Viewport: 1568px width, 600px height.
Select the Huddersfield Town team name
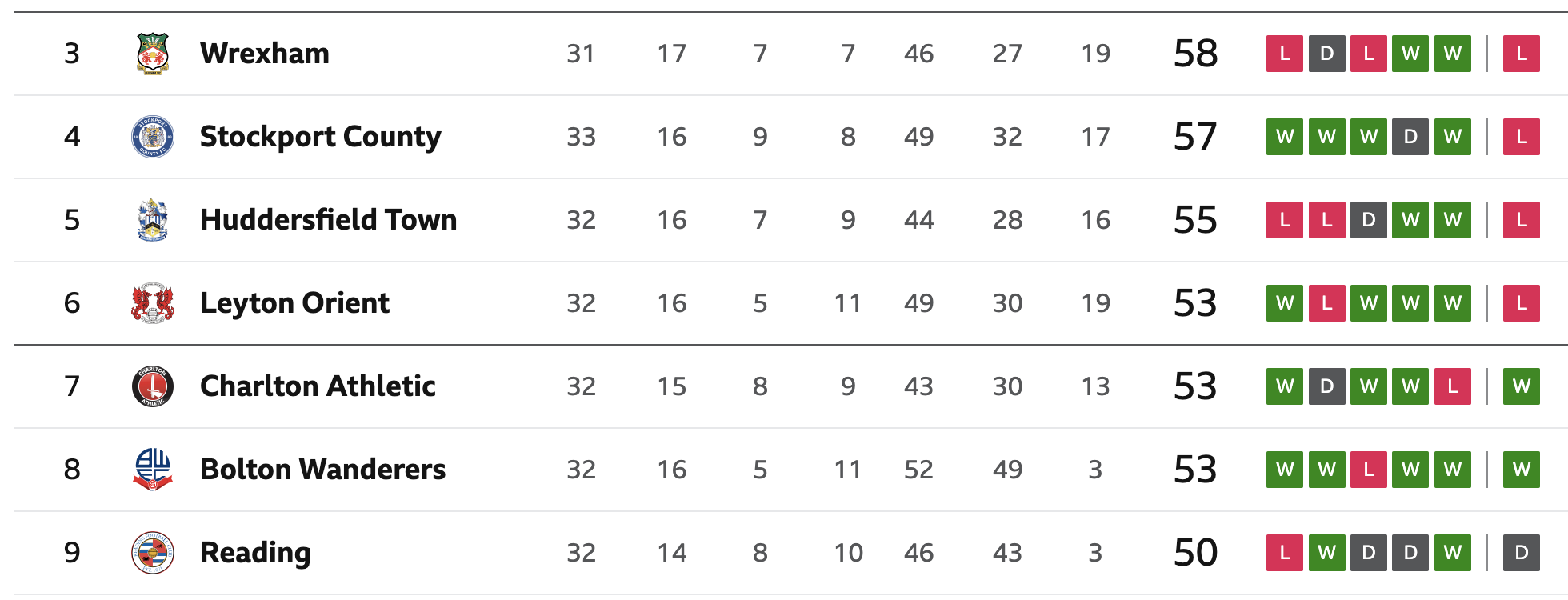pyautogui.click(x=329, y=220)
